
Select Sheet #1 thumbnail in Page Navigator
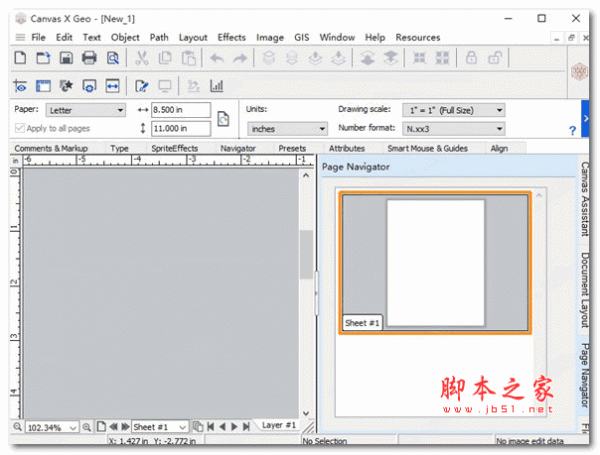(x=435, y=263)
